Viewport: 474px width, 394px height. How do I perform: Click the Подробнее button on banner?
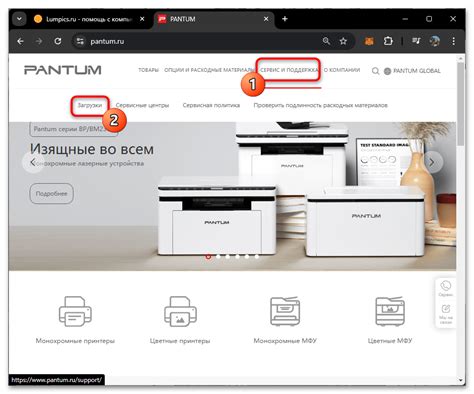(x=51, y=193)
